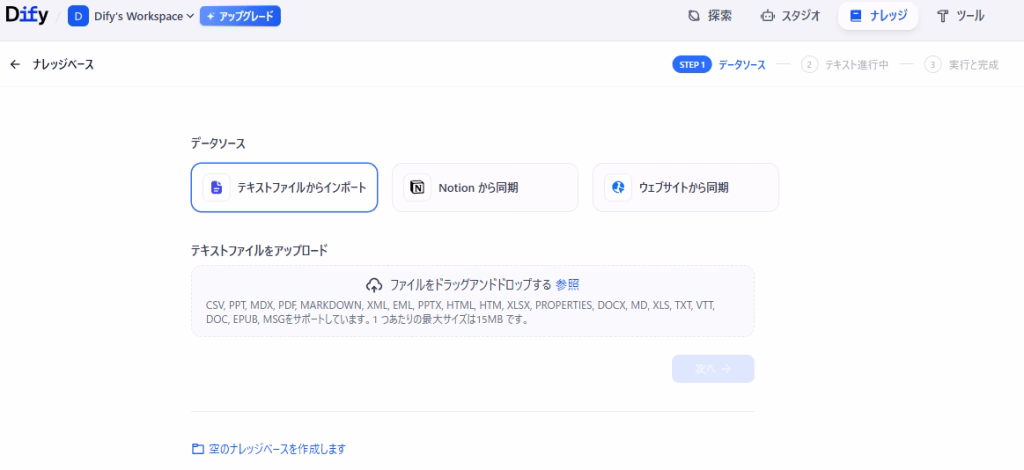Go to the ツール tab

pos(960,16)
